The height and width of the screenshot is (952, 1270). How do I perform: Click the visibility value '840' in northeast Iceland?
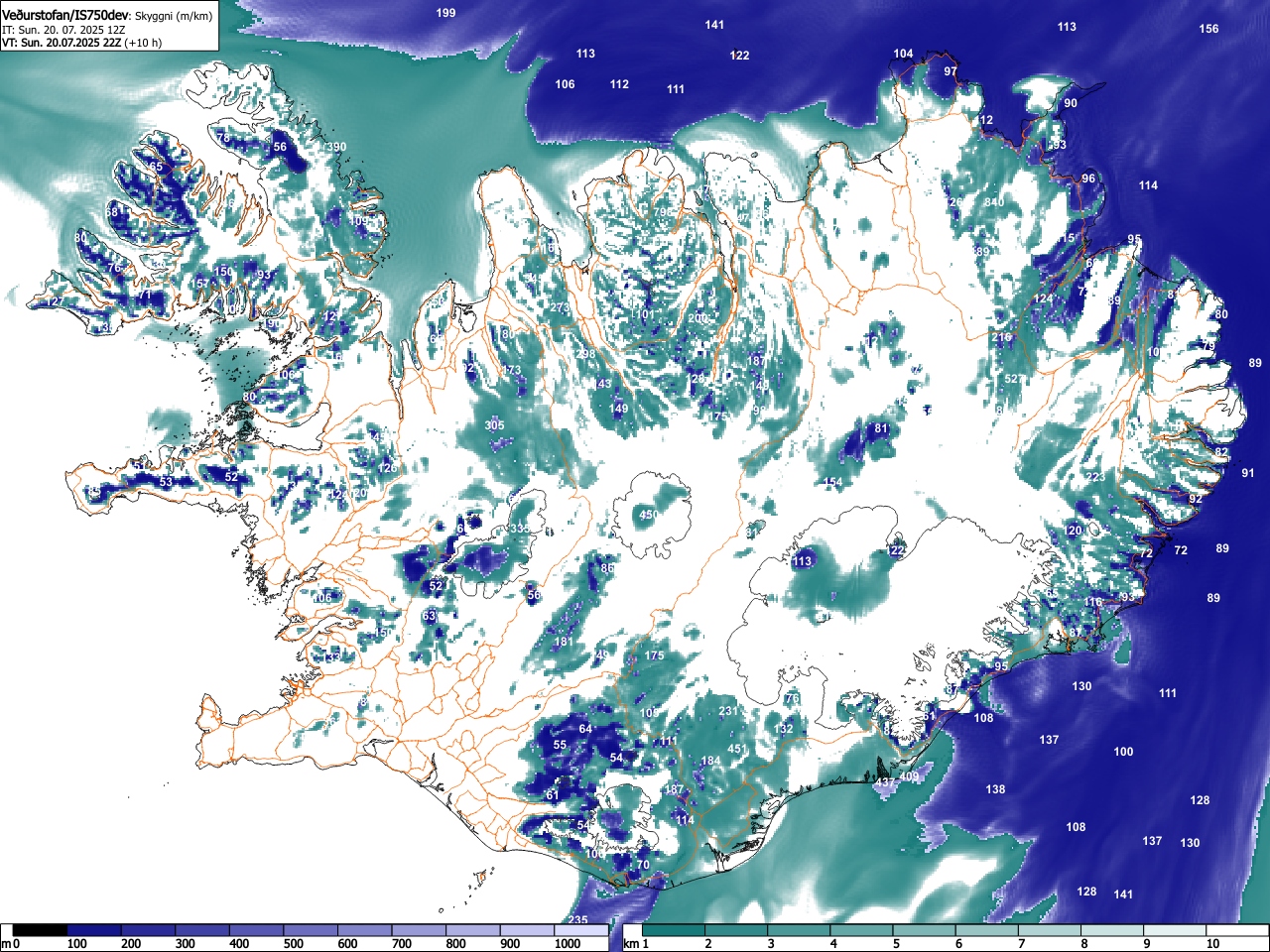[x=994, y=202]
